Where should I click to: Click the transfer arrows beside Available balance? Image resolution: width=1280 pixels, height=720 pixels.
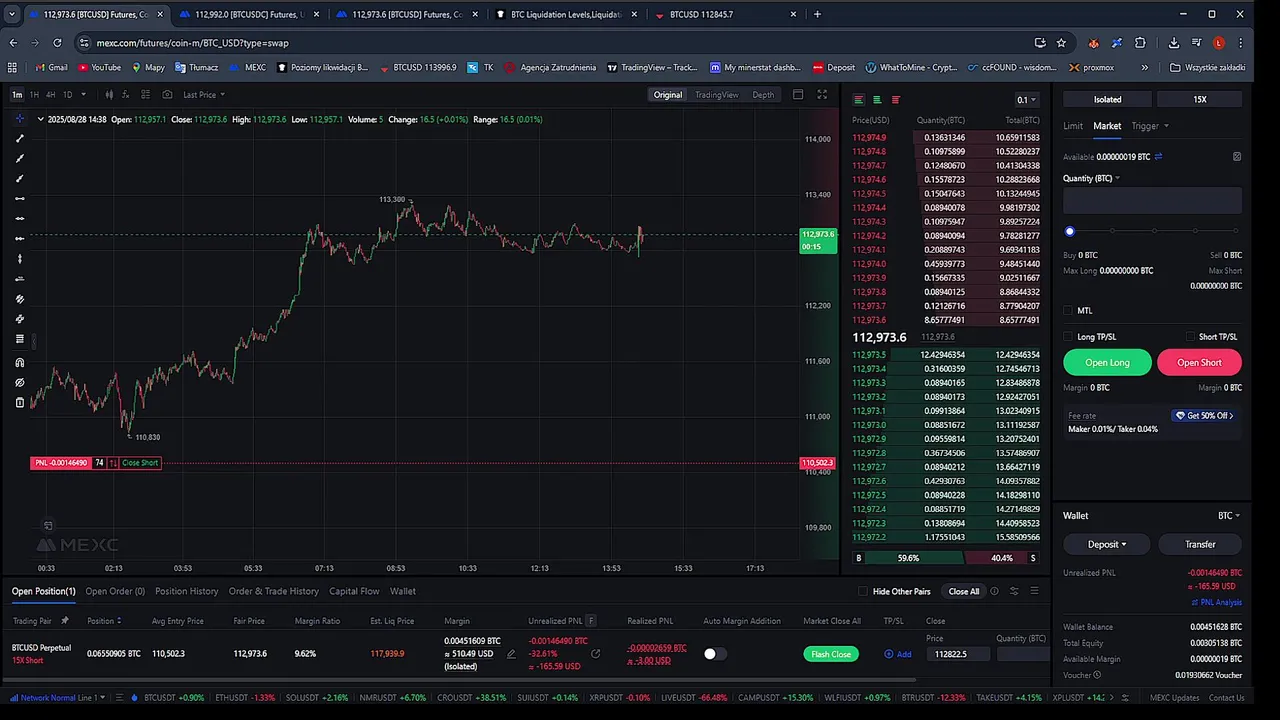click(1159, 157)
